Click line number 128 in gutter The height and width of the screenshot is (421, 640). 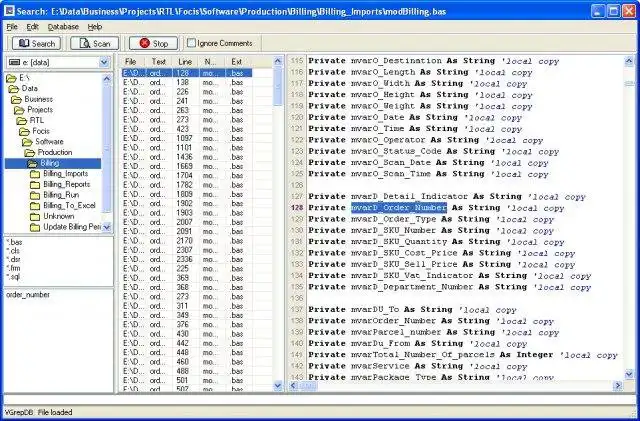pyautogui.click(x=297, y=208)
